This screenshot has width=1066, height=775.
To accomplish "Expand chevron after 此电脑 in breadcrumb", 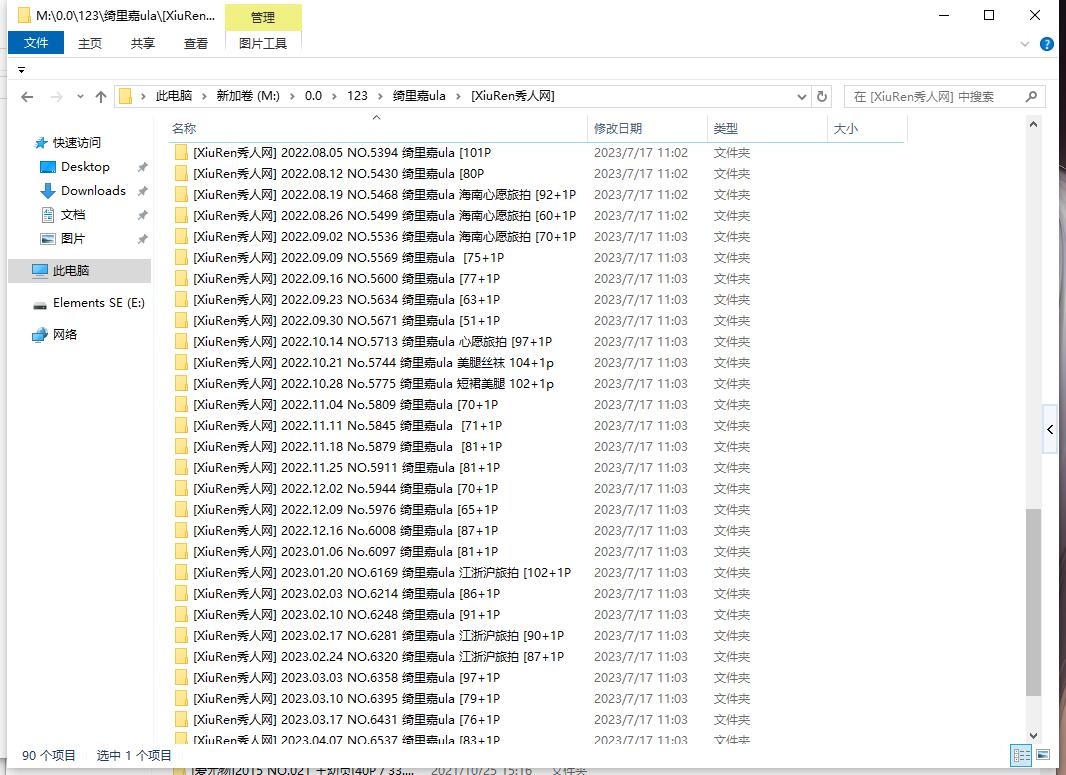I will pyautogui.click(x=204, y=97).
